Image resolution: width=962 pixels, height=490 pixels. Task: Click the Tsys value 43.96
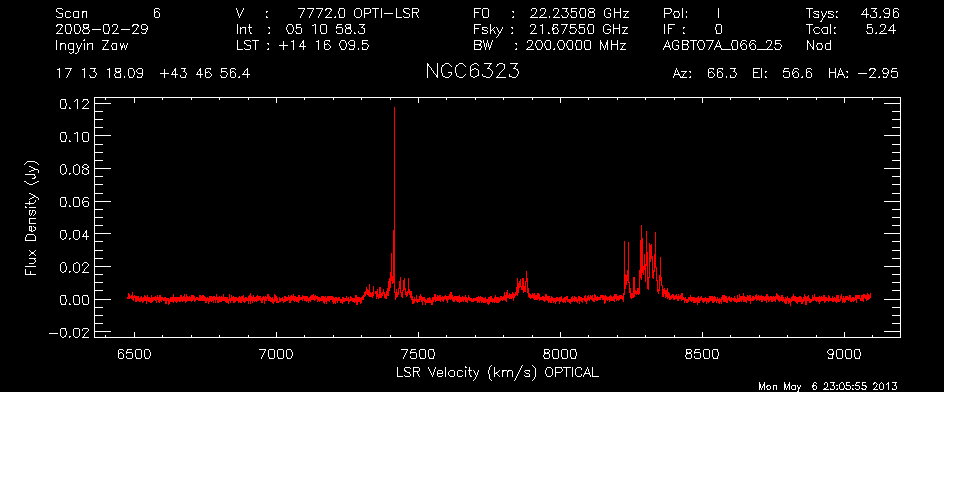pyautogui.click(x=880, y=13)
